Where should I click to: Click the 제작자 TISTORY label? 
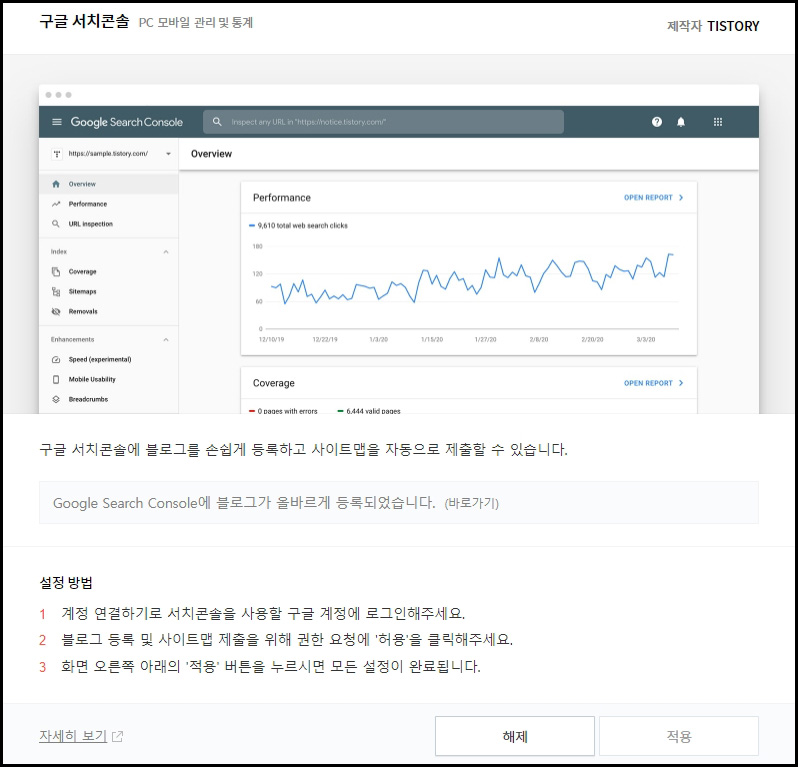(713, 26)
